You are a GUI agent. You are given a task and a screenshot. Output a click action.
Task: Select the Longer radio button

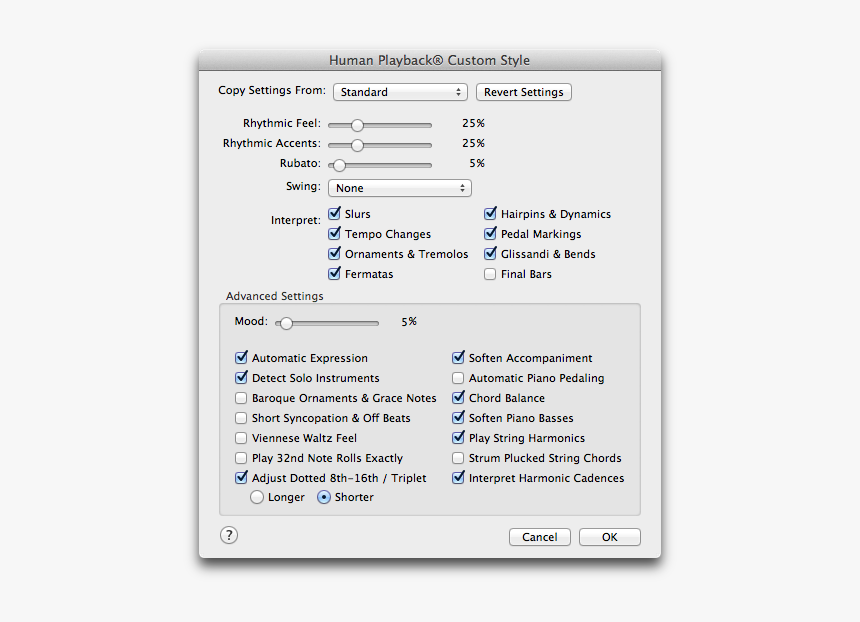tap(257, 497)
